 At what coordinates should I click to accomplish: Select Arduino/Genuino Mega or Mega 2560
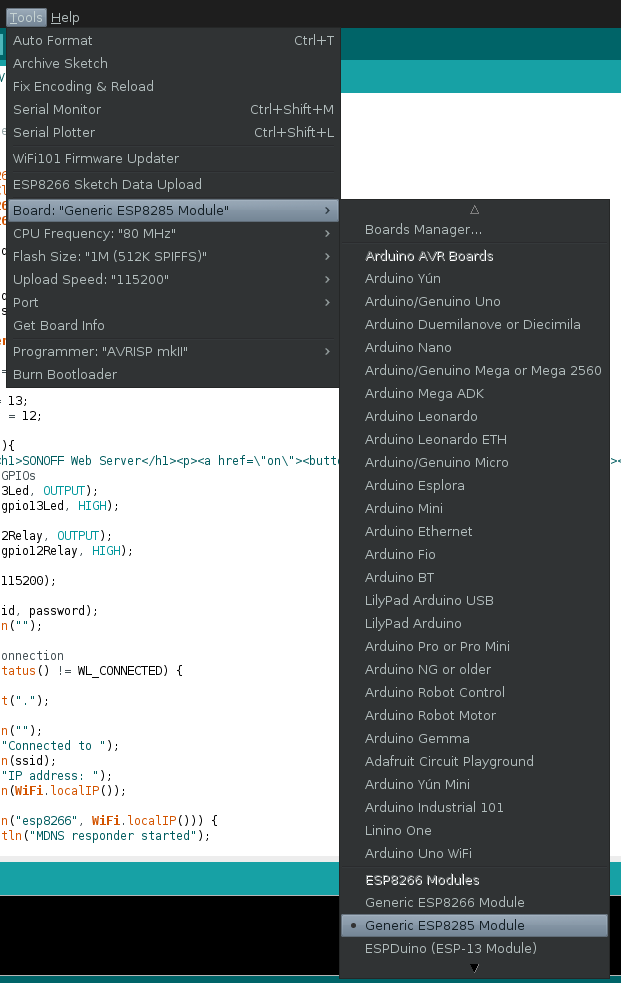coord(474,371)
